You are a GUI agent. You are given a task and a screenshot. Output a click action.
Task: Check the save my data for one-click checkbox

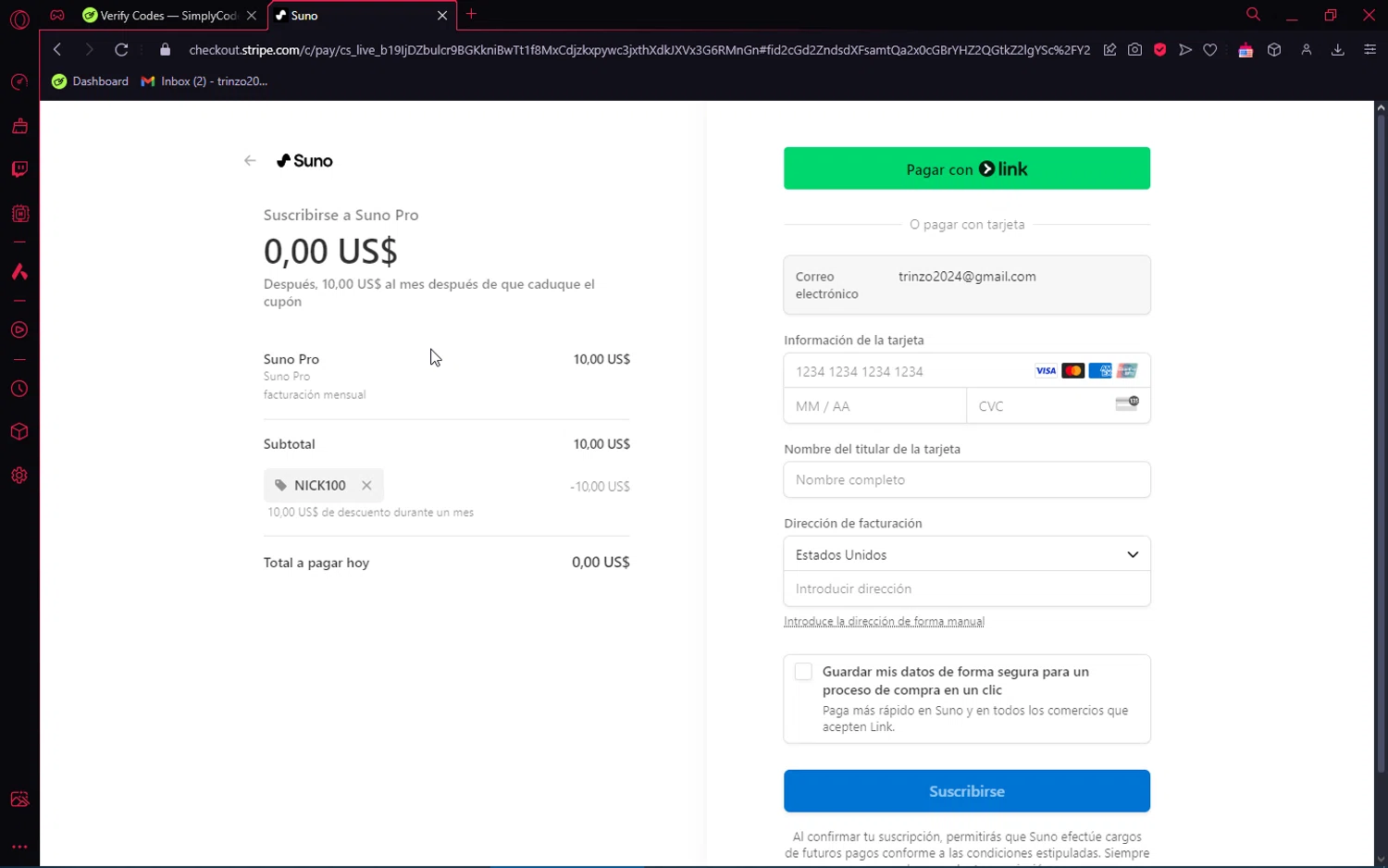[x=803, y=672]
